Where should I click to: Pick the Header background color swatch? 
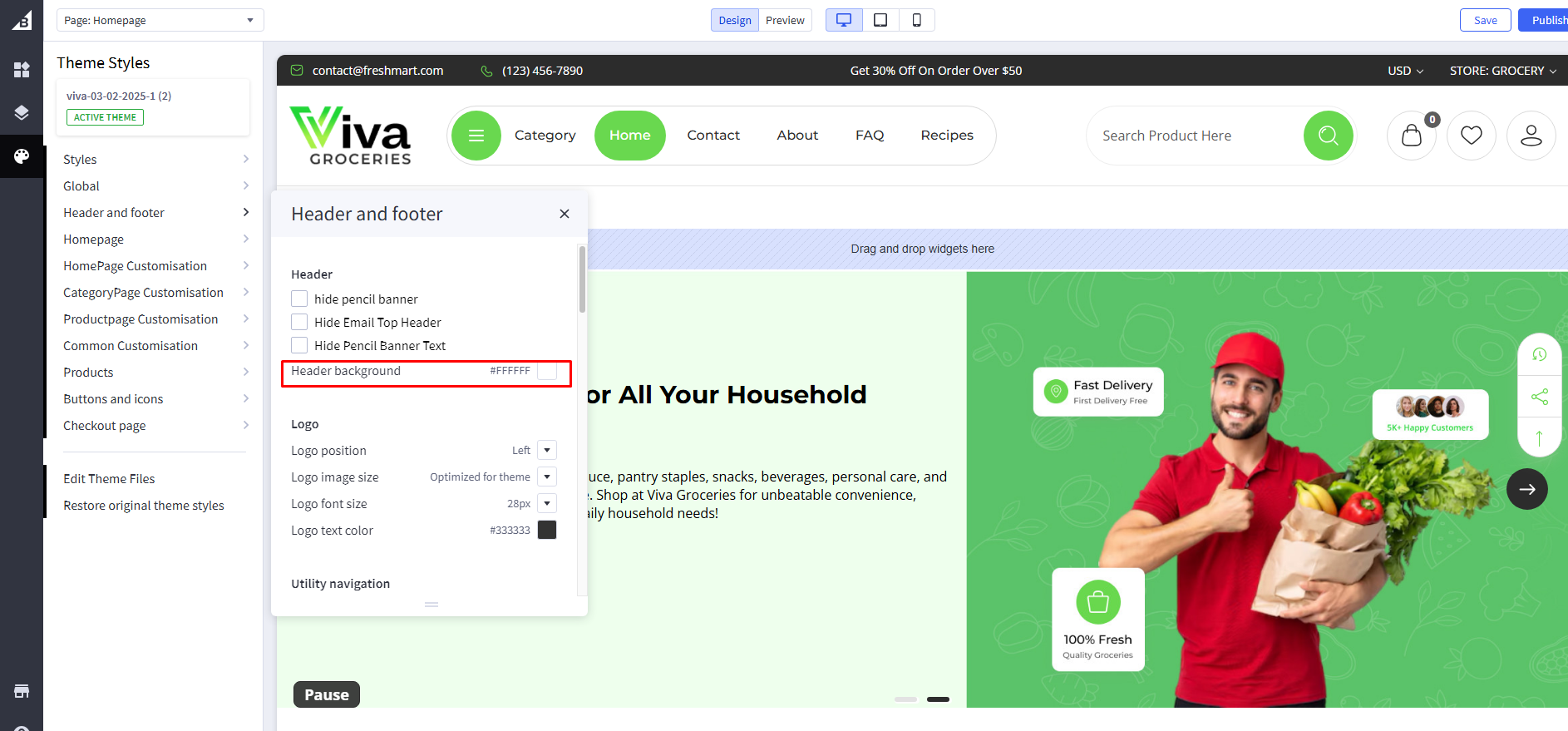547,371
